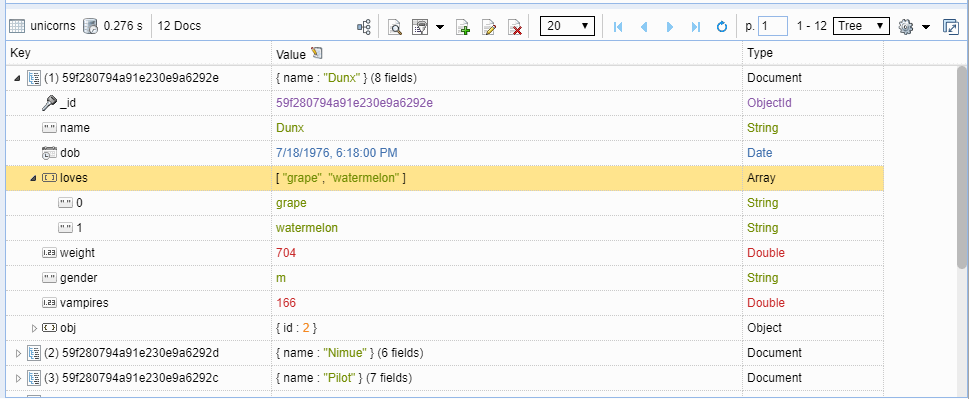This screenshot has height=399, width=969.
Task: Refresh the query results
Action: [722, 27]
